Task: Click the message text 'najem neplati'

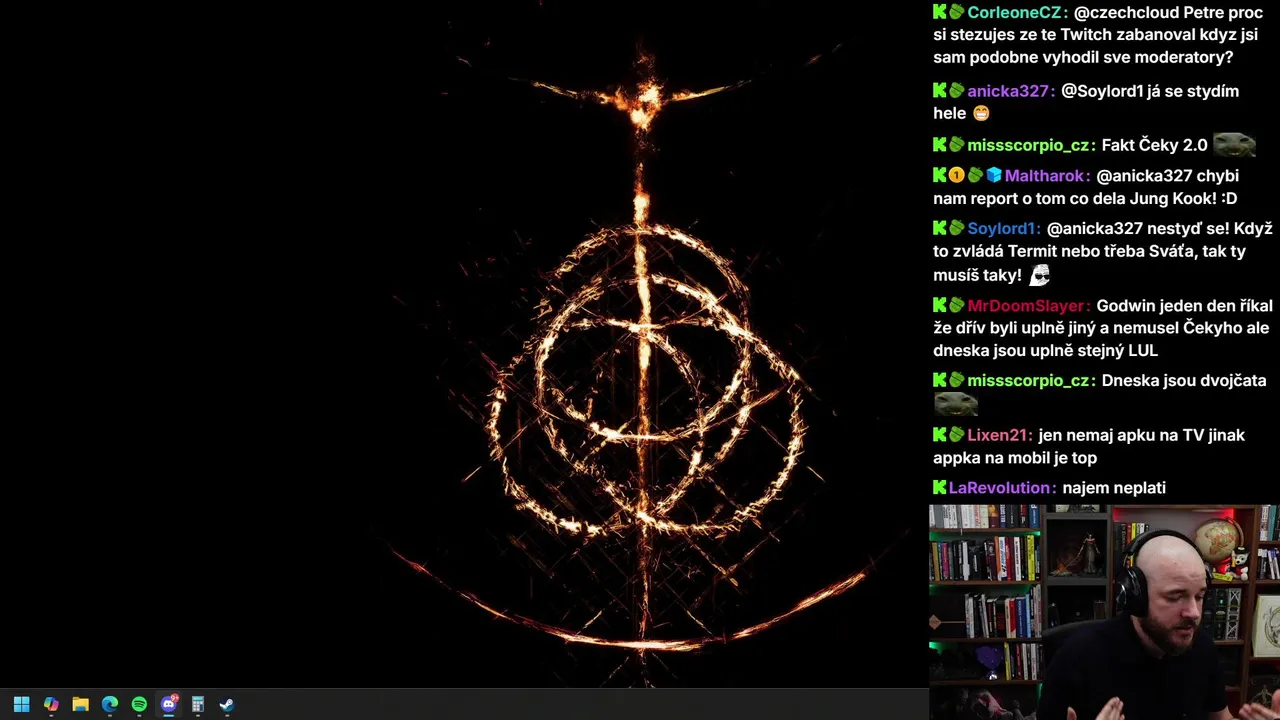Action: point(1114,488)
